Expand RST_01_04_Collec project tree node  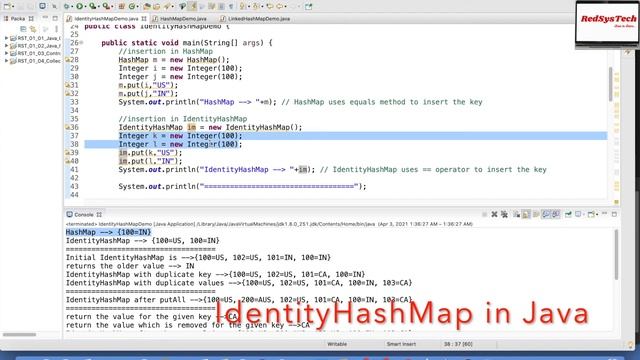coord(6,61)
